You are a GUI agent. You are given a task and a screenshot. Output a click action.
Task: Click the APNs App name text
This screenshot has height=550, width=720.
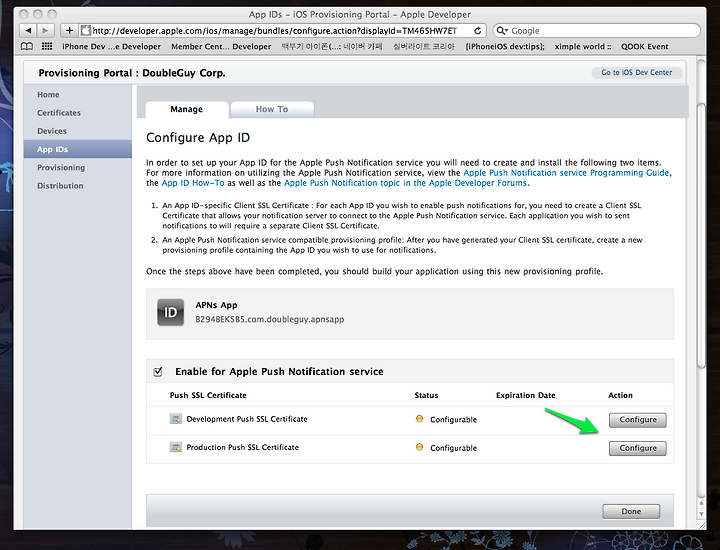[x=216, y=305]
